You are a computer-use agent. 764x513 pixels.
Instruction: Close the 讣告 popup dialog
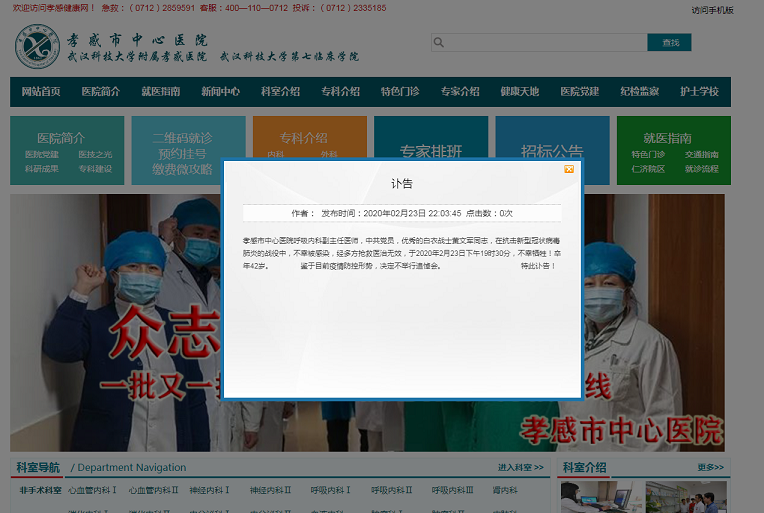(x=569, y=170)
